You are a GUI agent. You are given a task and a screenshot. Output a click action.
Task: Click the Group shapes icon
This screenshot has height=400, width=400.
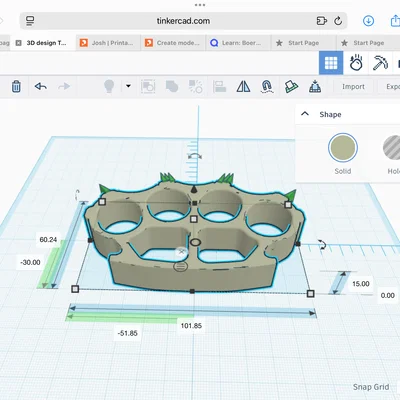(x=148, y=86)
